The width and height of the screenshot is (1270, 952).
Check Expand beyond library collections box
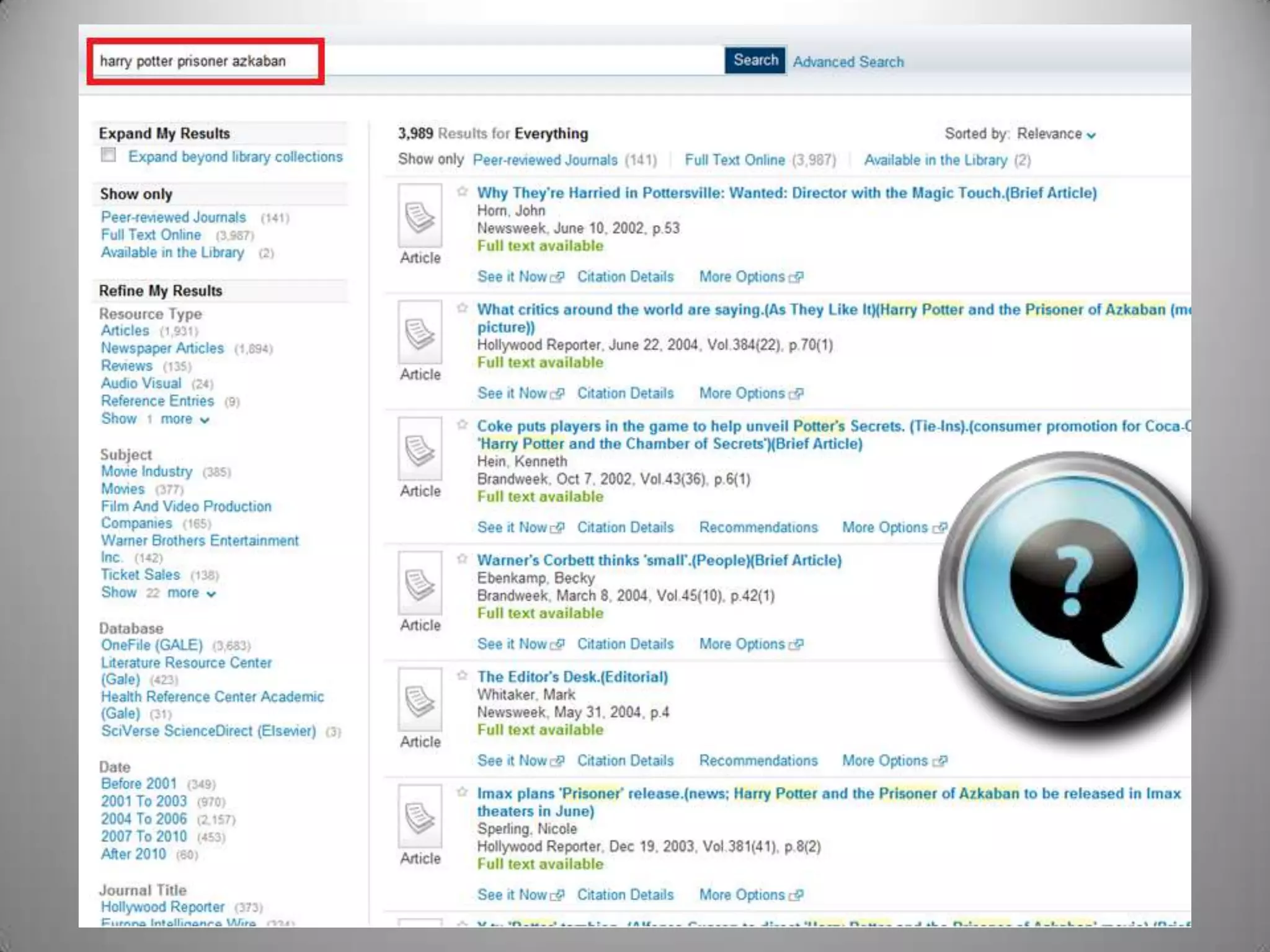[109, 155]
